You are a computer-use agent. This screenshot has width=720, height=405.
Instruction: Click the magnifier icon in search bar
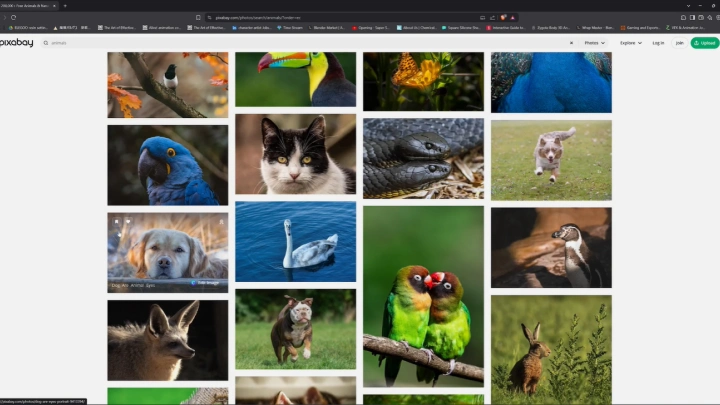(46, 43)
